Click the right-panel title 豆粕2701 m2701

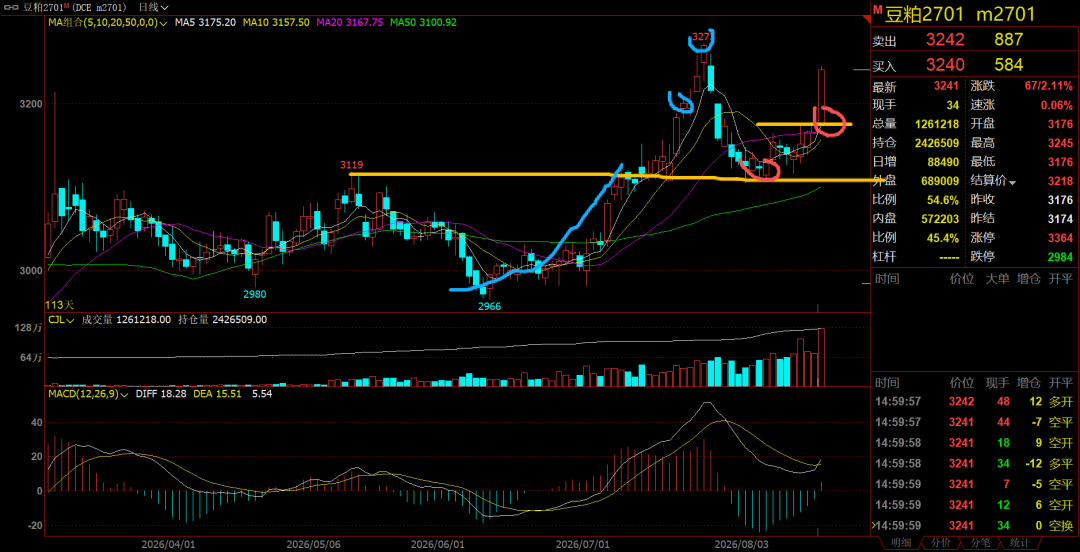[x=960, y=12]
